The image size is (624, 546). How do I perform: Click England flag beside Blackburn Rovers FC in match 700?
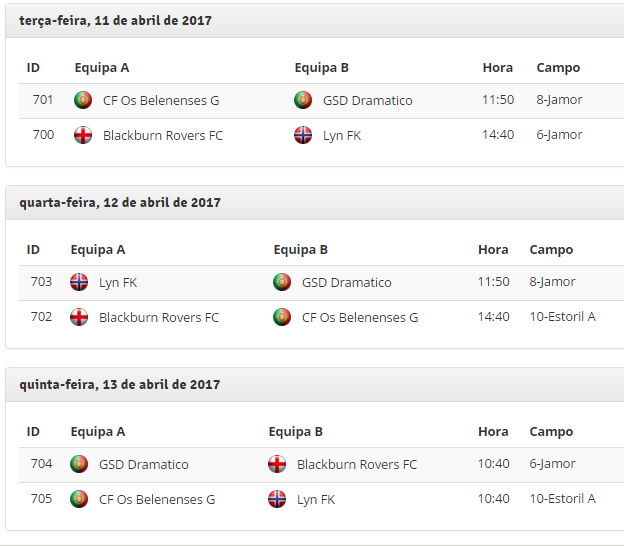(83, 135)
